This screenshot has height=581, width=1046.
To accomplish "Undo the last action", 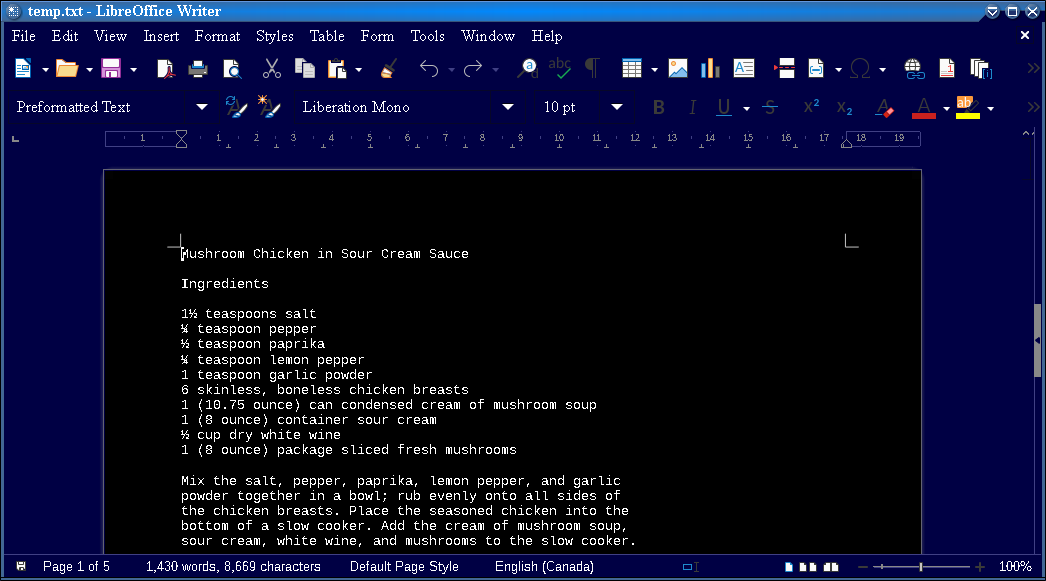I will click(429, 68).
